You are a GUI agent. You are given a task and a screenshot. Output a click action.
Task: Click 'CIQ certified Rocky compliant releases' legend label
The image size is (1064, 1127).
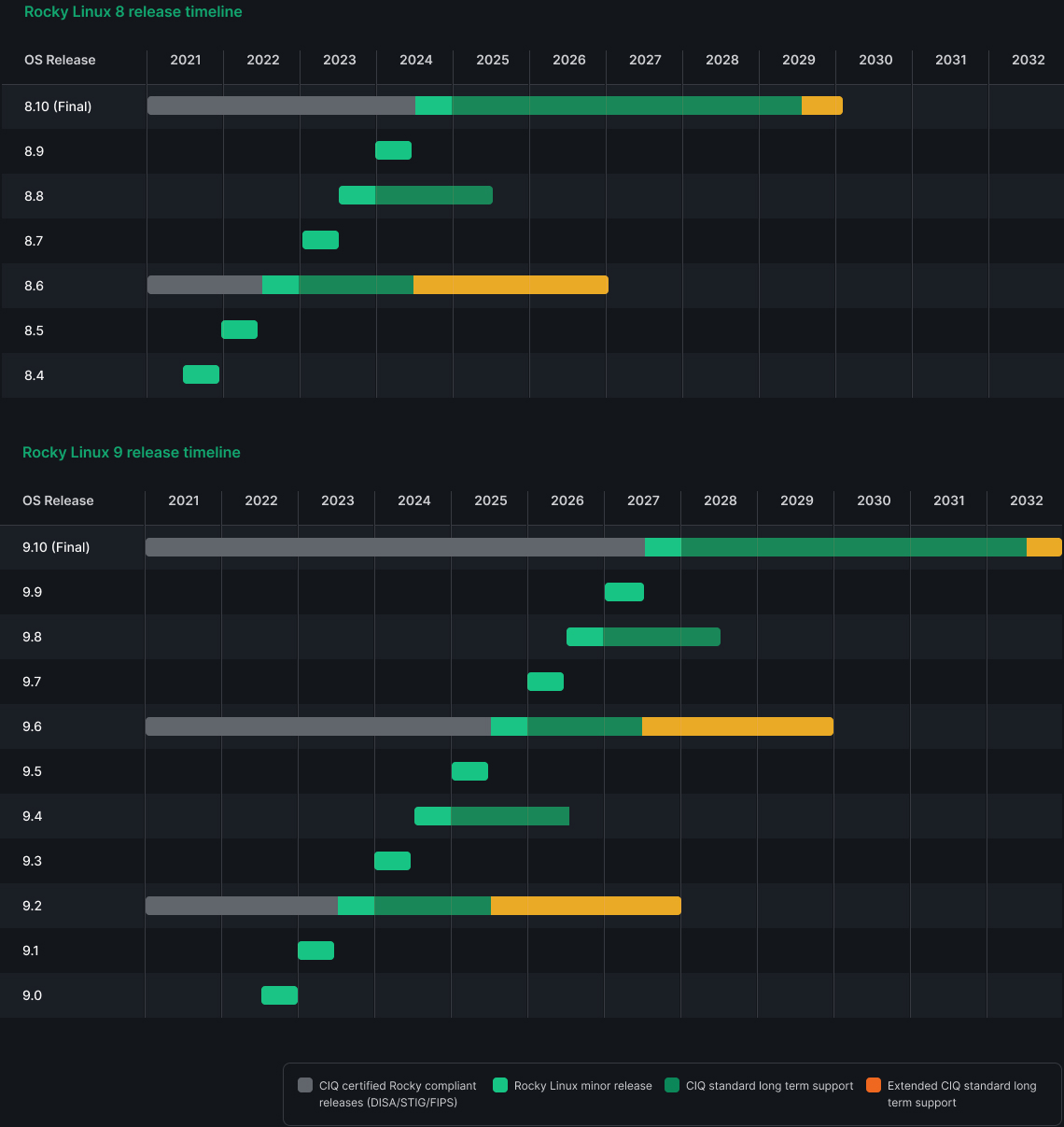click(x=398, y=1094)
